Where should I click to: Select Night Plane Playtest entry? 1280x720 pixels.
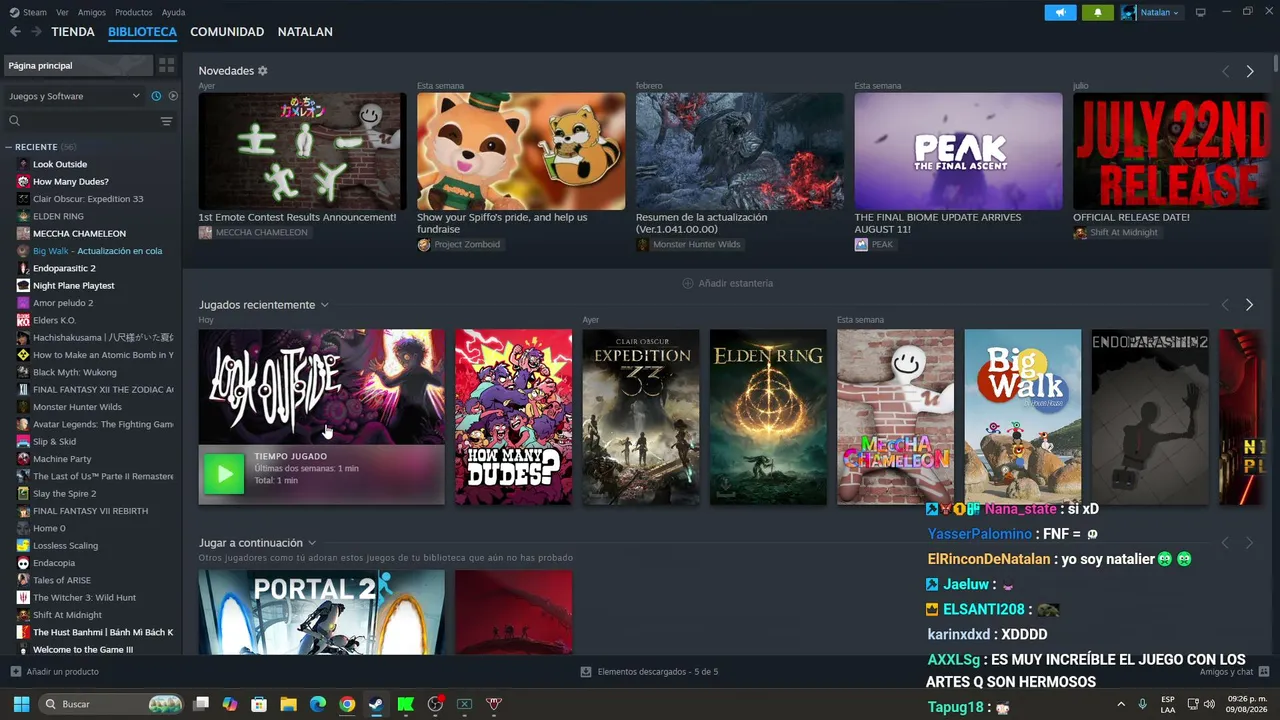[74, 286]
